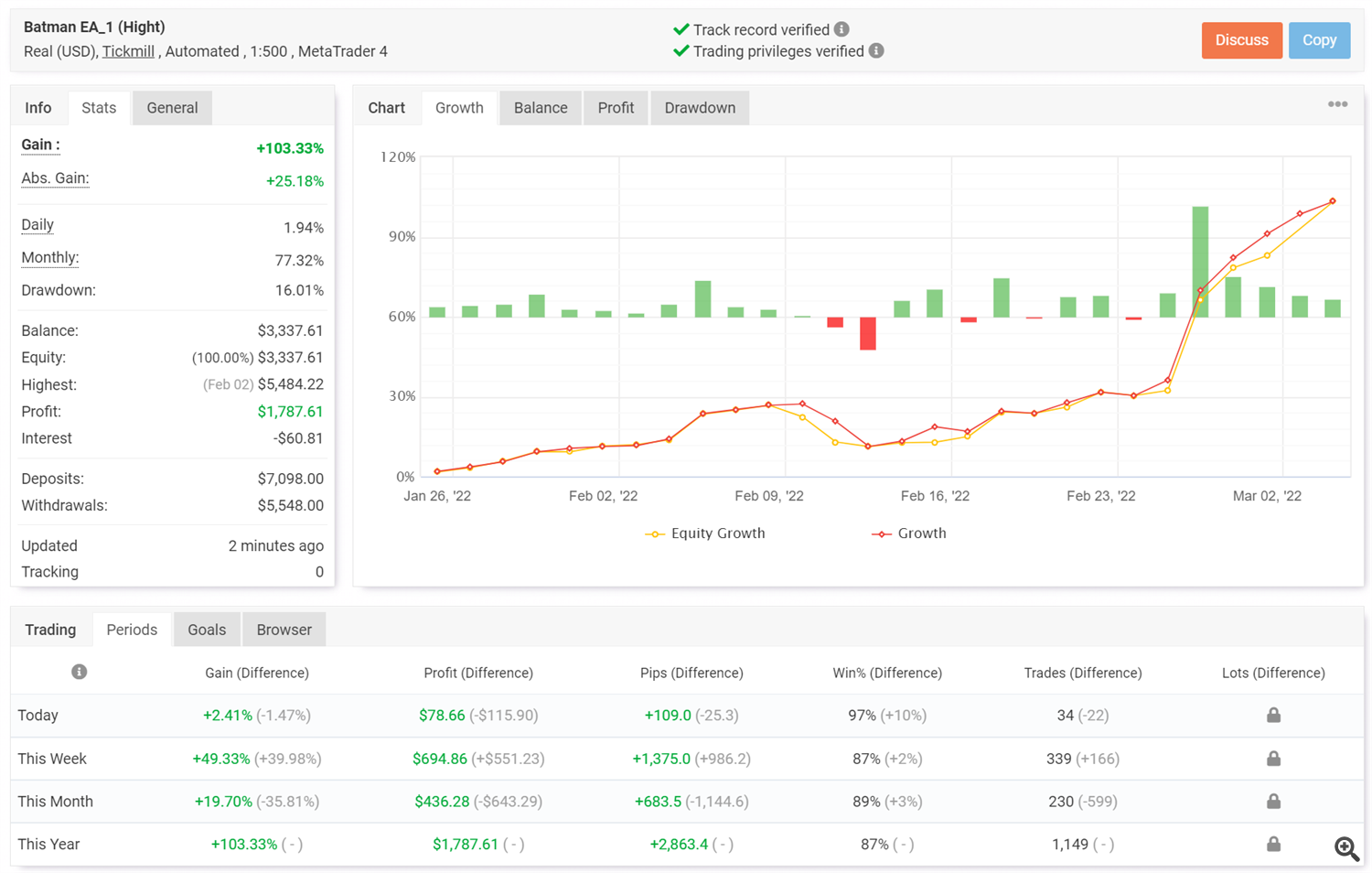This screenshot has width=1372, height=873.
Task: Click the info icon in Trading table header
Action: point(80,673)
